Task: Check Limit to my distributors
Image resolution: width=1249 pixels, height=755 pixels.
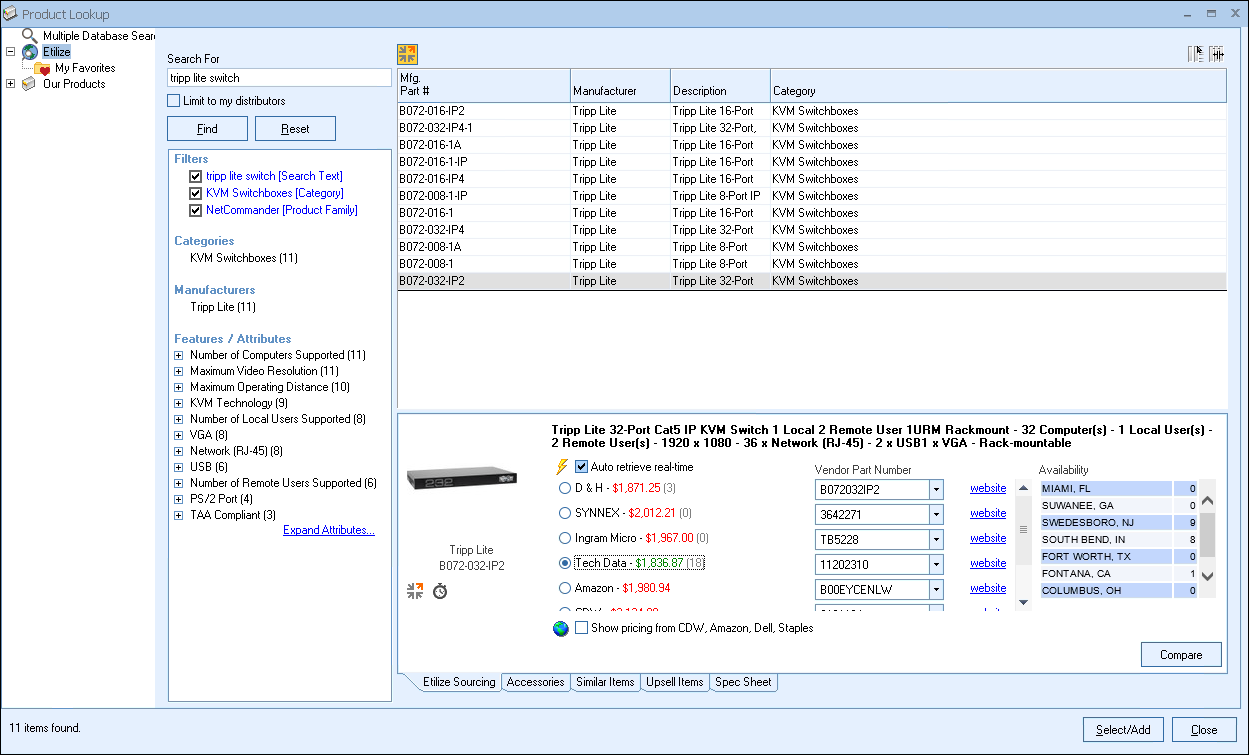Action: coord(174,101)
